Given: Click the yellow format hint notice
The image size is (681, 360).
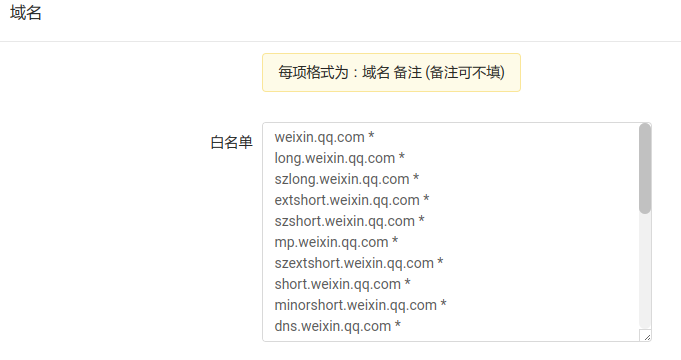Looking at the screenshot, I should click(x=391, y=73).
